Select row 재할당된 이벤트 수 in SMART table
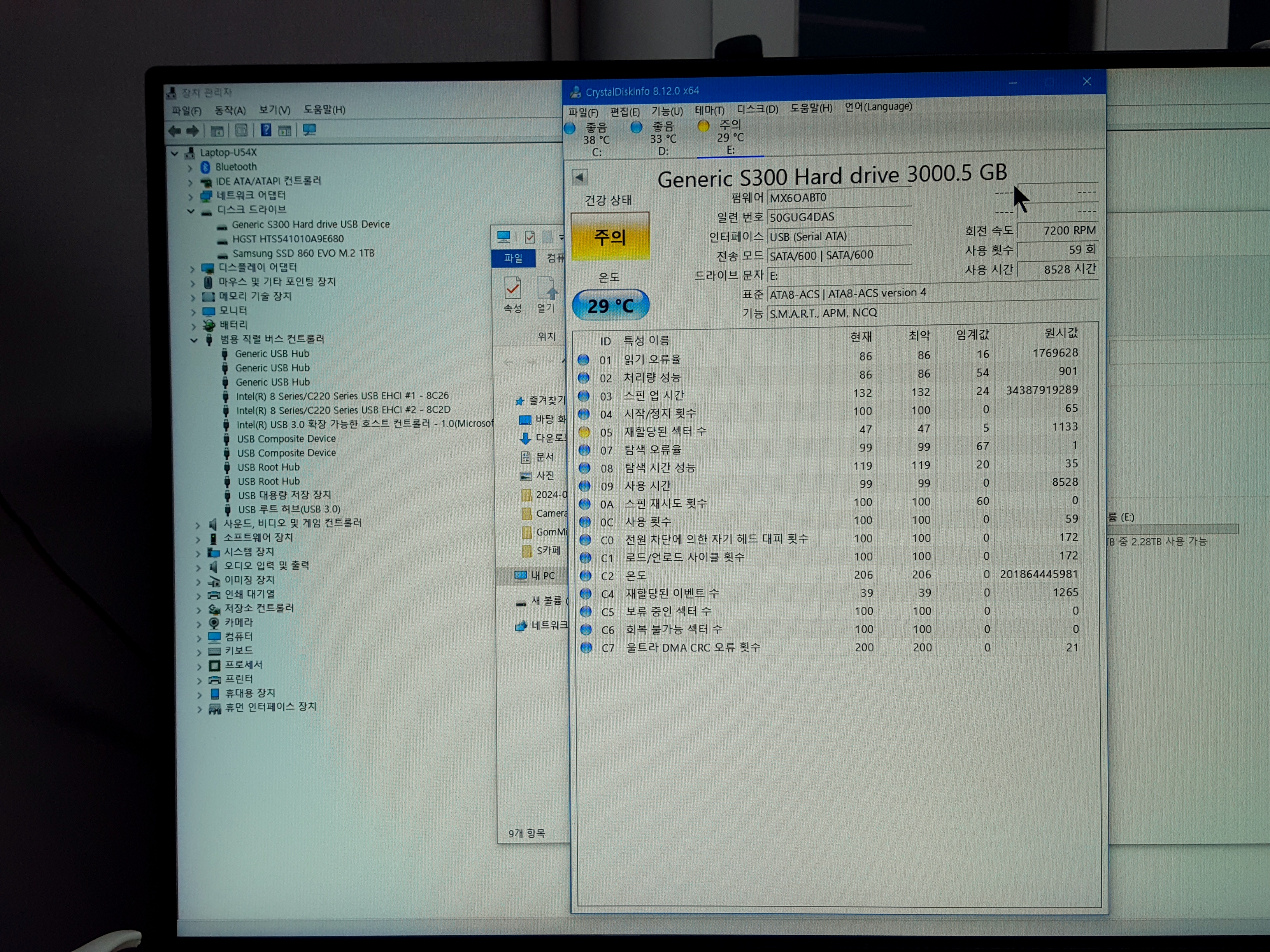The width and height of the screenshot is (1270, 952). point(830,593)
